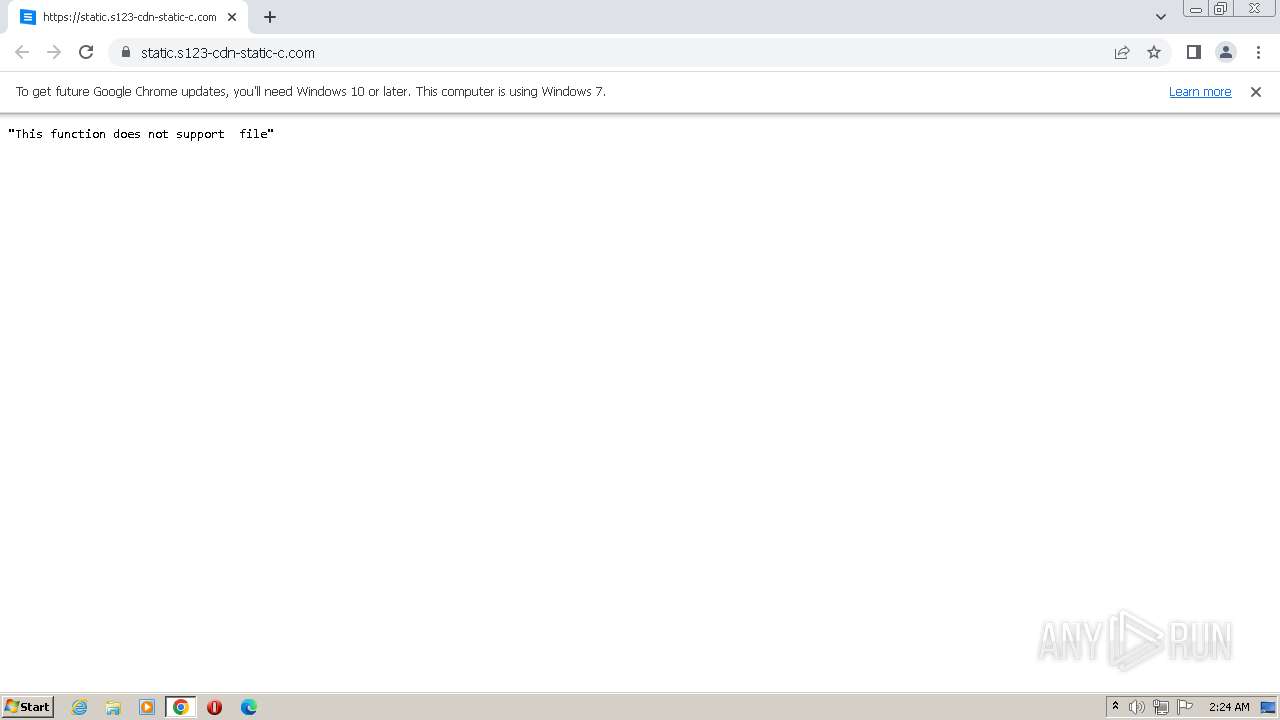Open a new tab with plus button
This screenshot has height=720, width=1280.
click(x=270, y=17)
